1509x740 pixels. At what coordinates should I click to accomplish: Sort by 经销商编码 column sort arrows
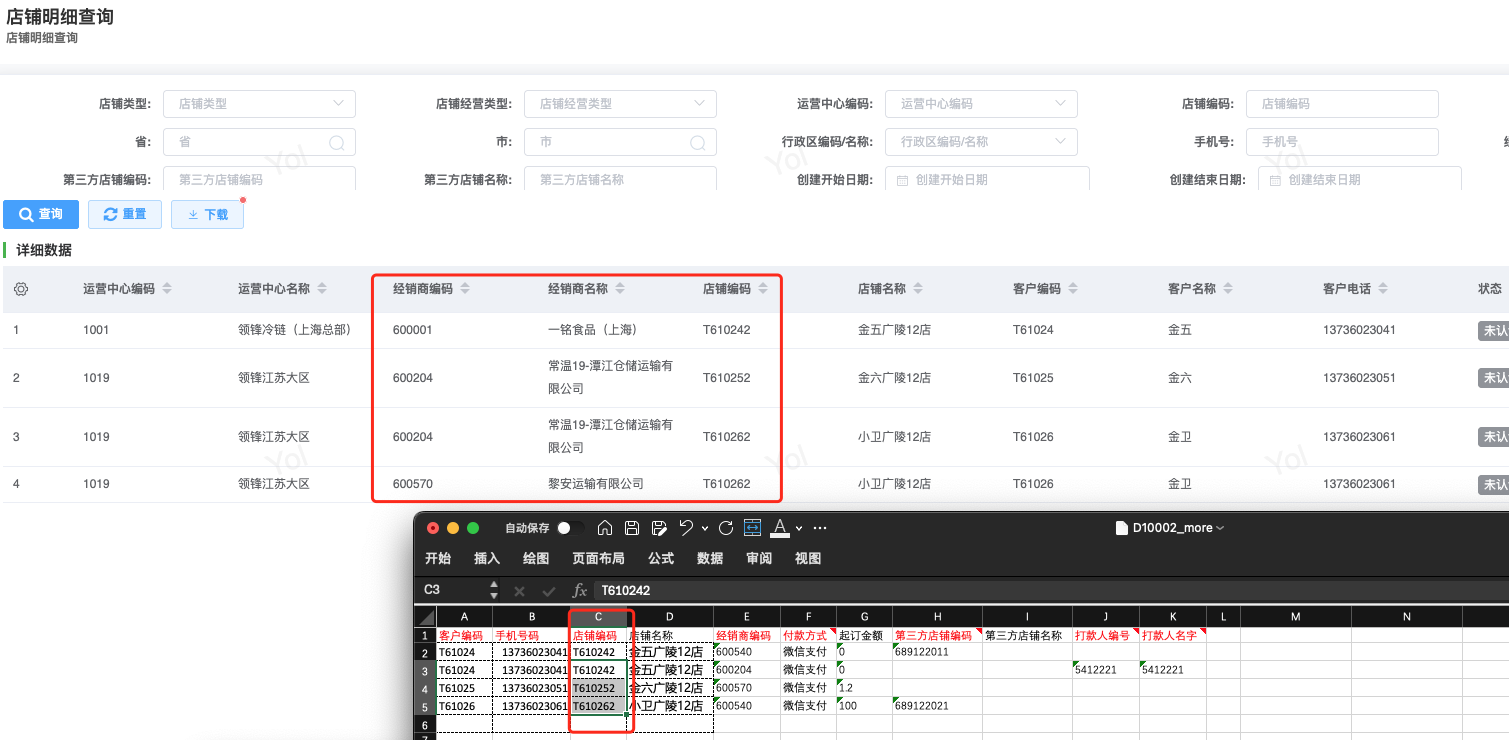tap(465, 289)
